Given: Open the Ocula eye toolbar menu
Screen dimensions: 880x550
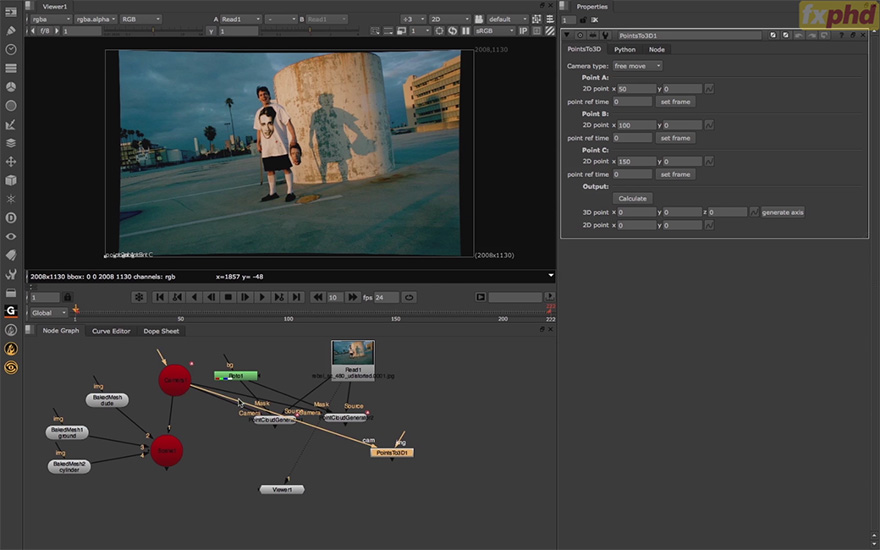Looking at the screenshot, I should (11, 368).
